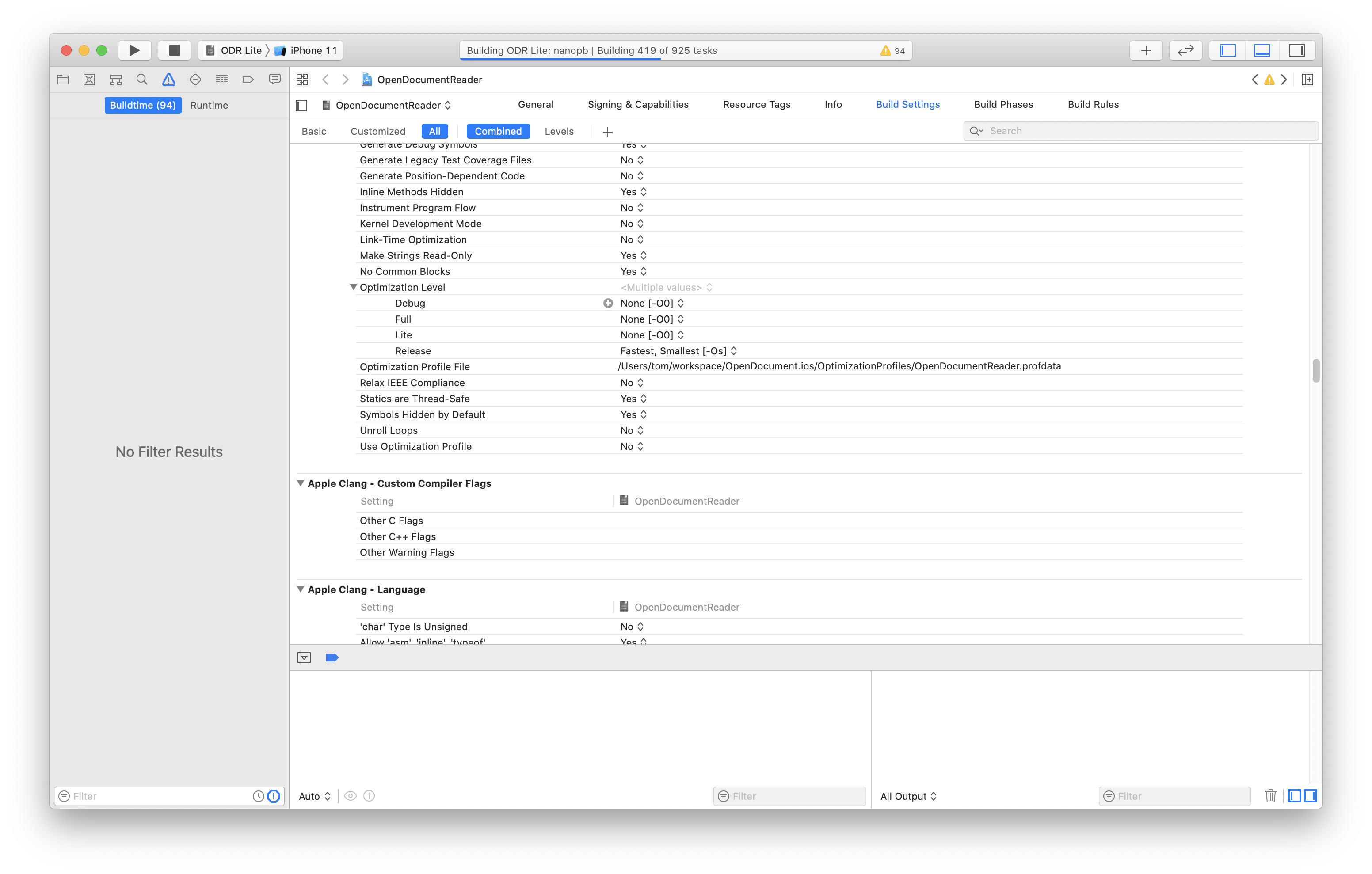Open the Find navigator magnifier icon

(142, 80)
